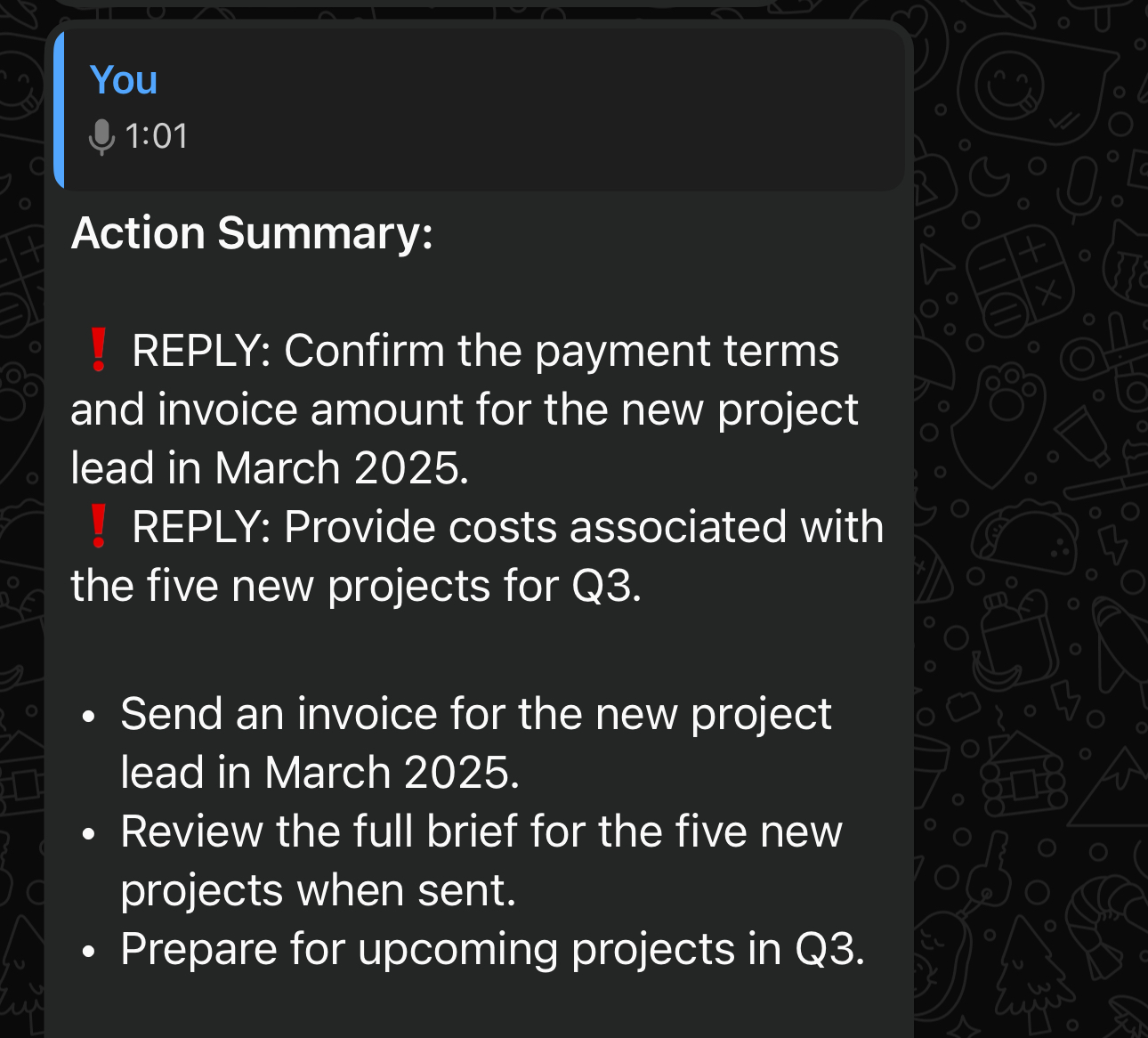Click the microphone icon on the voice message
This screenshot has height=1038, width=1148.
click(x=102, y=136)
